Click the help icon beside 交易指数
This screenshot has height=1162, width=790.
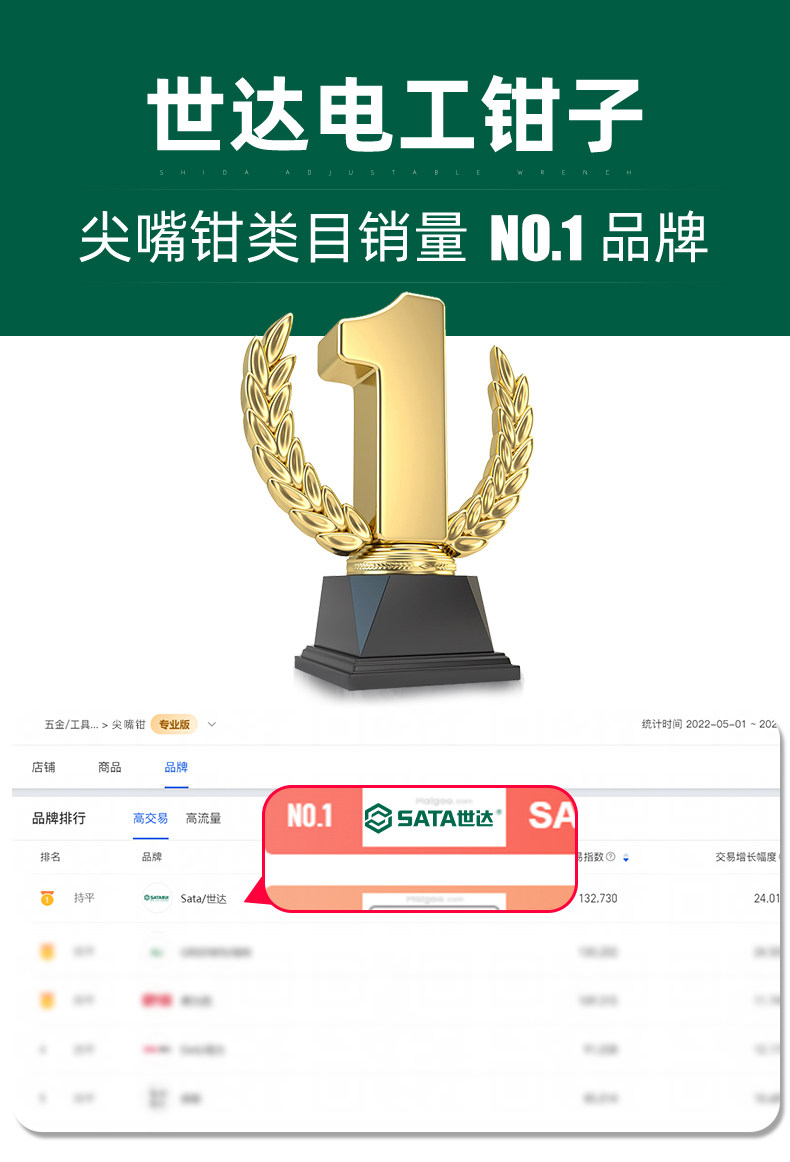(x=611, y=857)
